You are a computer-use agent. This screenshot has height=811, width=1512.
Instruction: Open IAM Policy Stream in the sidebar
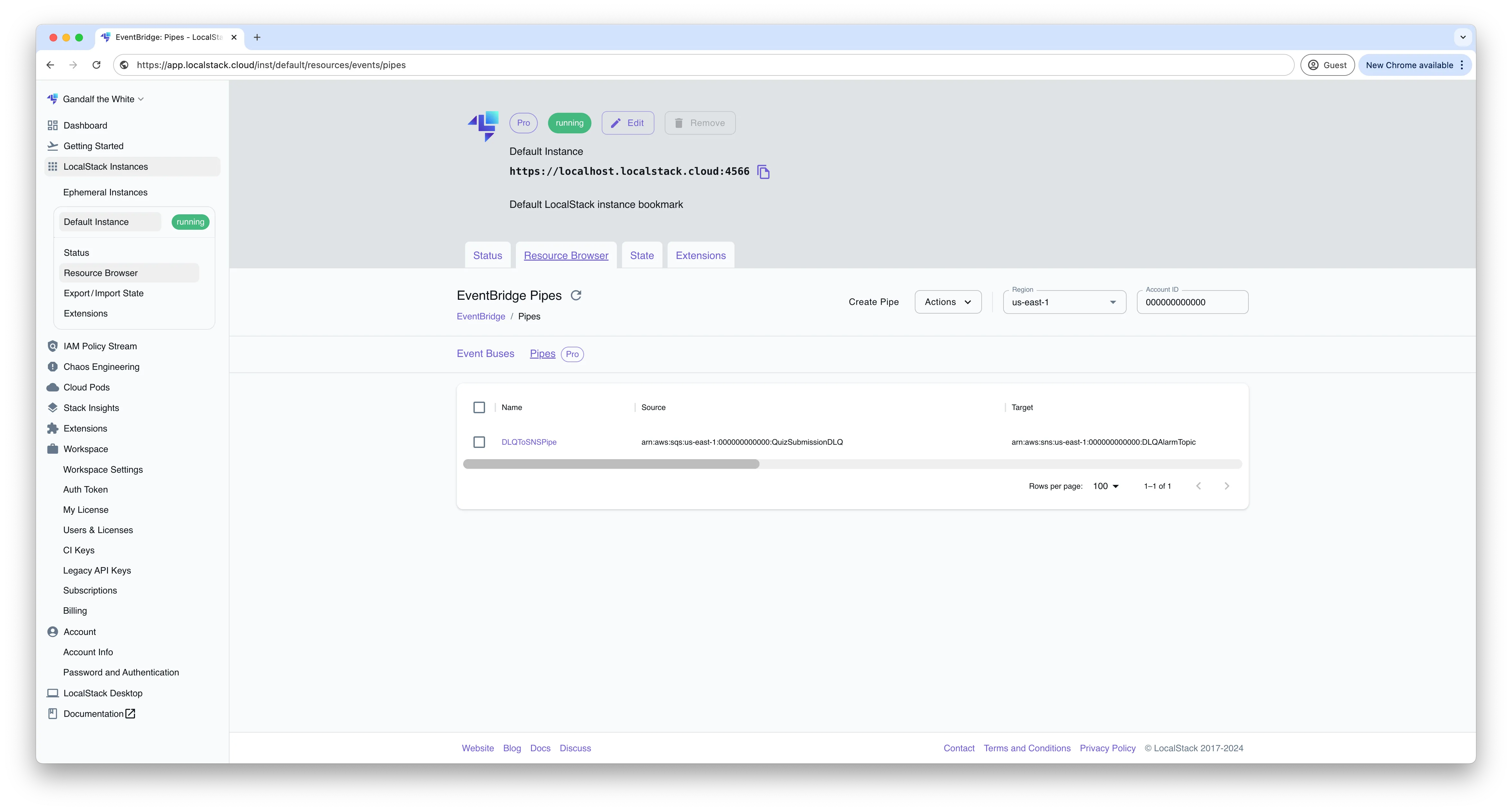click(100, 346)
